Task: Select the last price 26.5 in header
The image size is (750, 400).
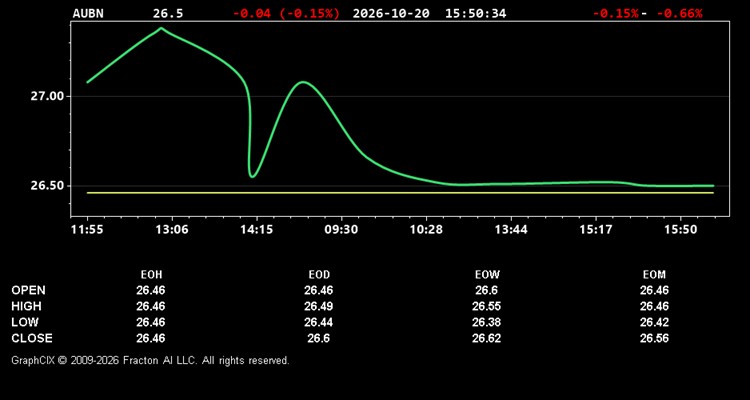Action: [167, 13]
